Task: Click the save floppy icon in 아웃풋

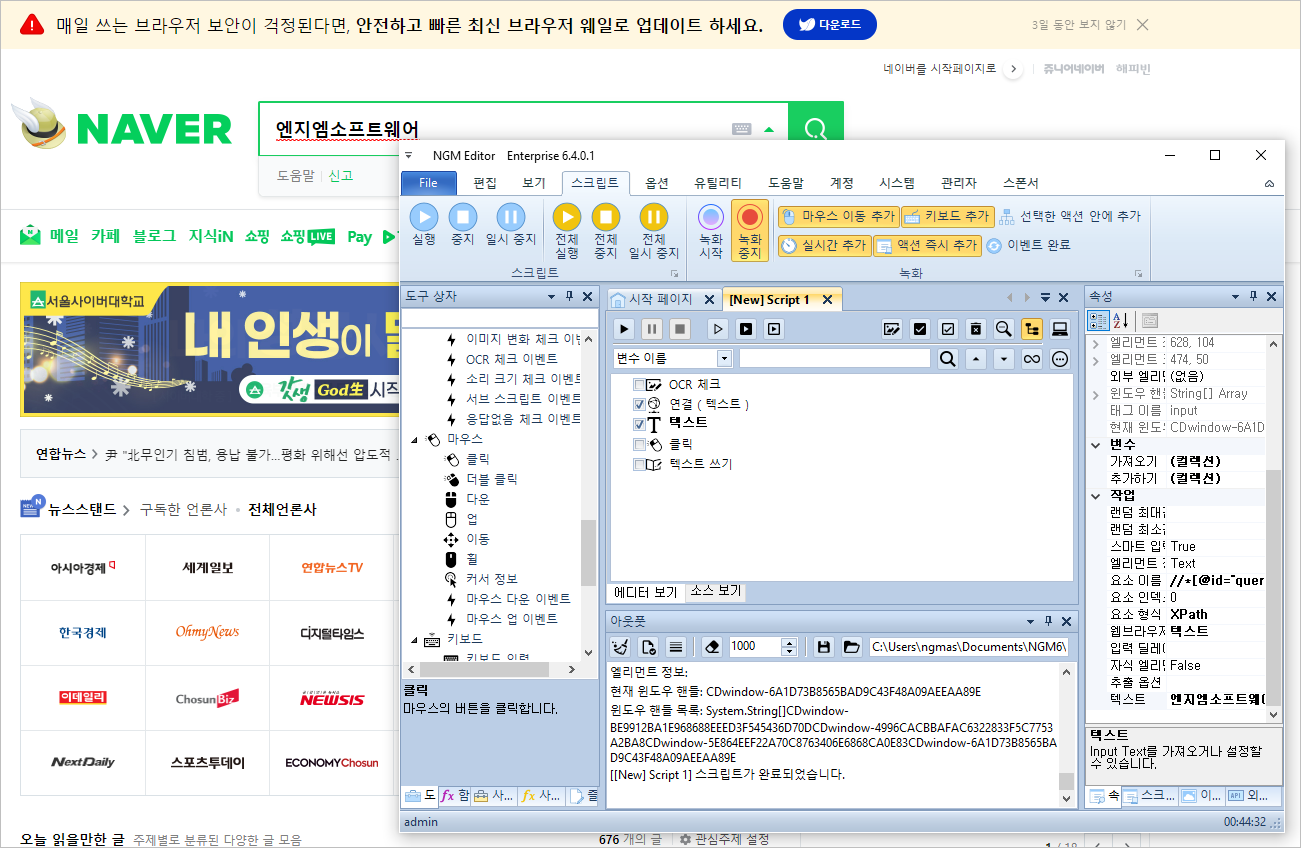Action: (823, 646)
